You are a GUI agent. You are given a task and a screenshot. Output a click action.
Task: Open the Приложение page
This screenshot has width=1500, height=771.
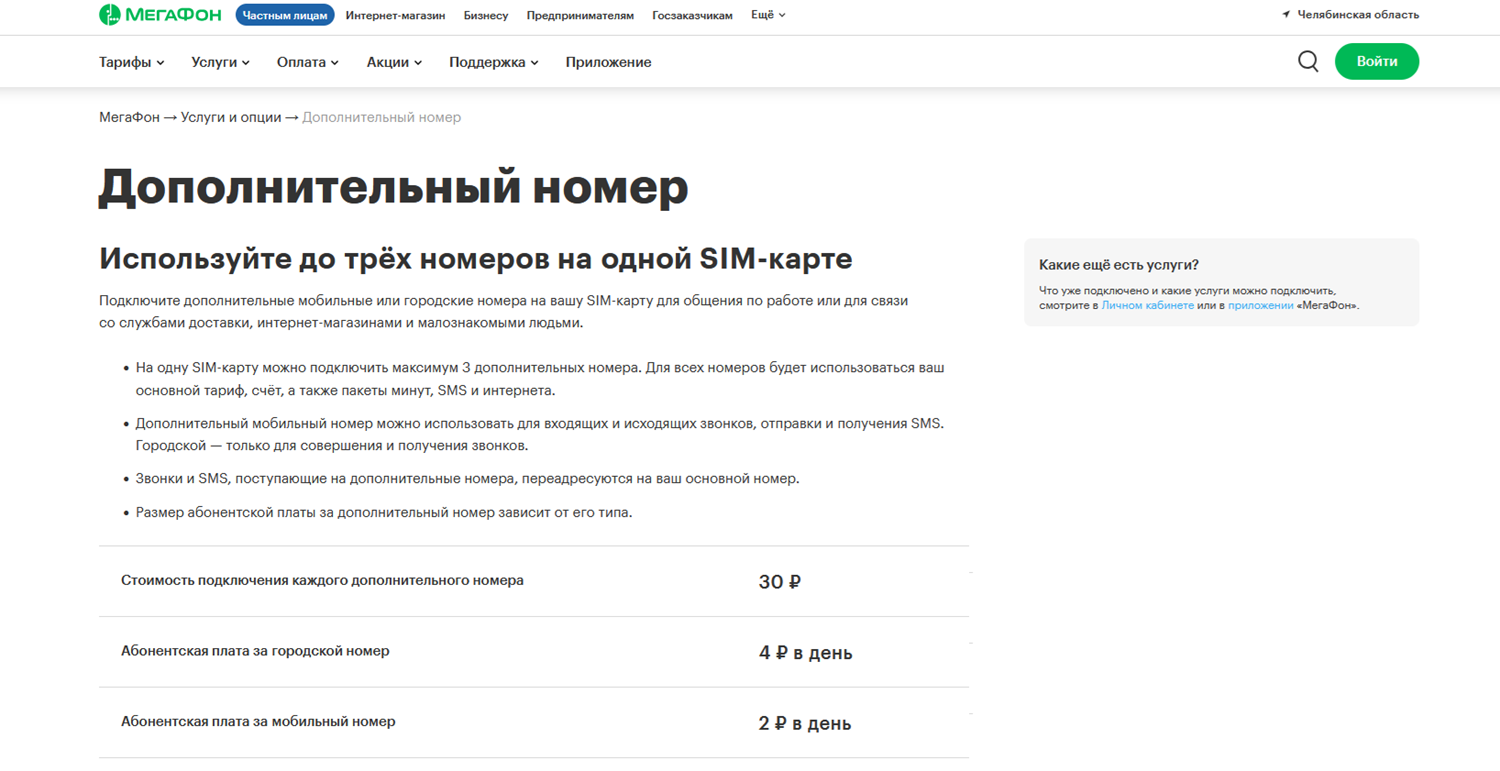[608, 62]
